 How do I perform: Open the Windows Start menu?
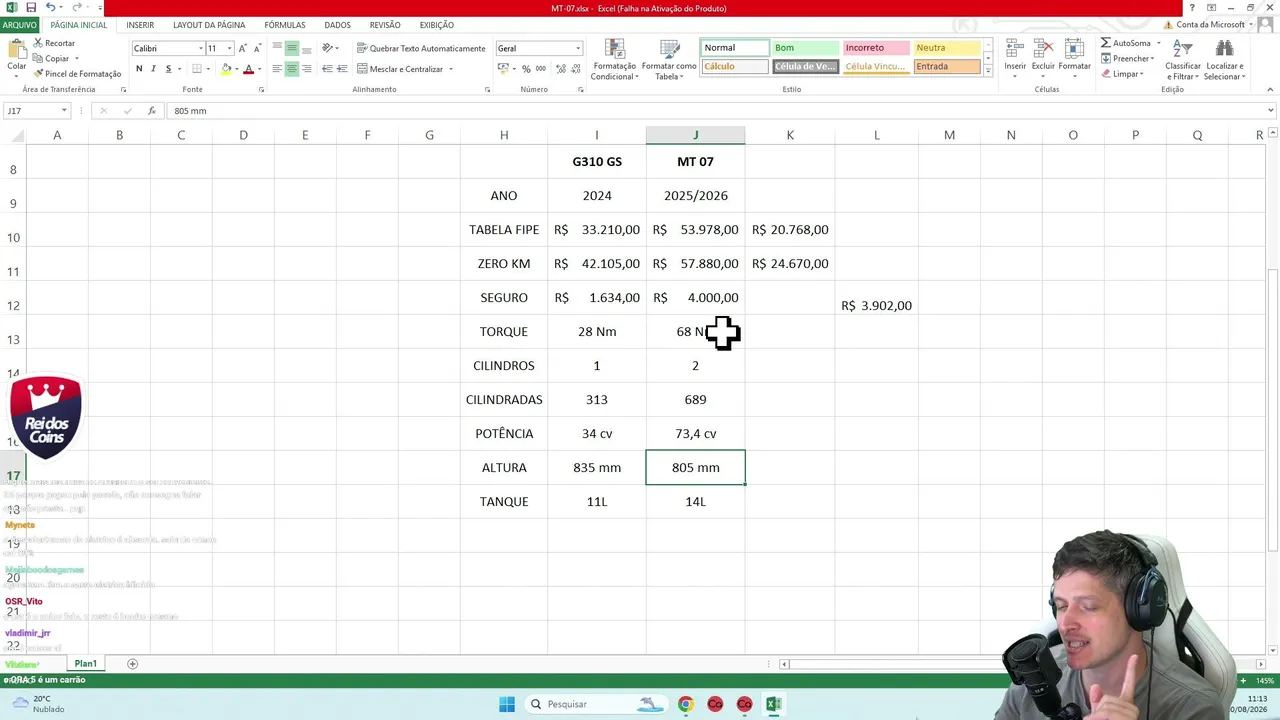click(x=507, y=704)
